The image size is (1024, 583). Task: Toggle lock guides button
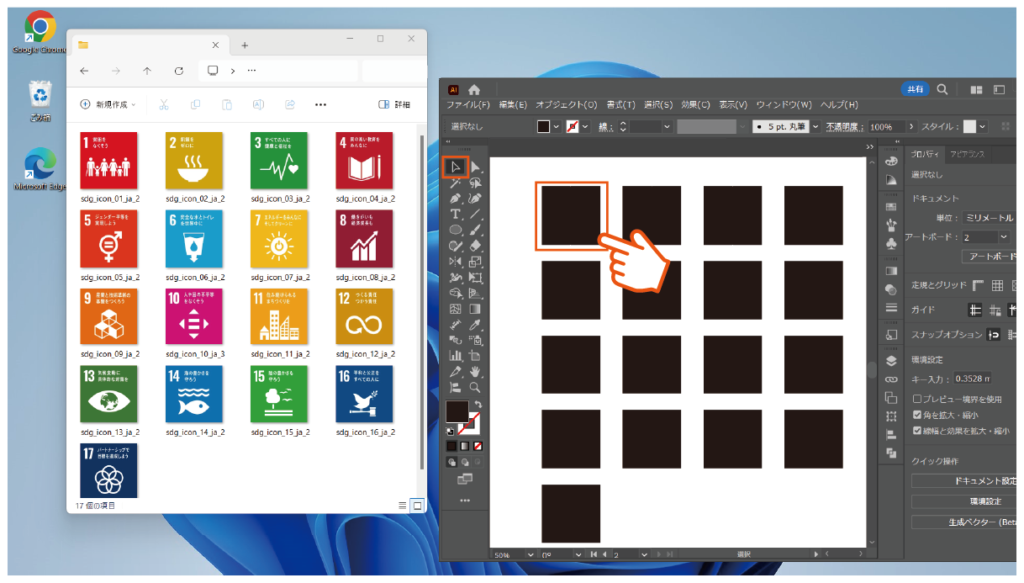995,310
